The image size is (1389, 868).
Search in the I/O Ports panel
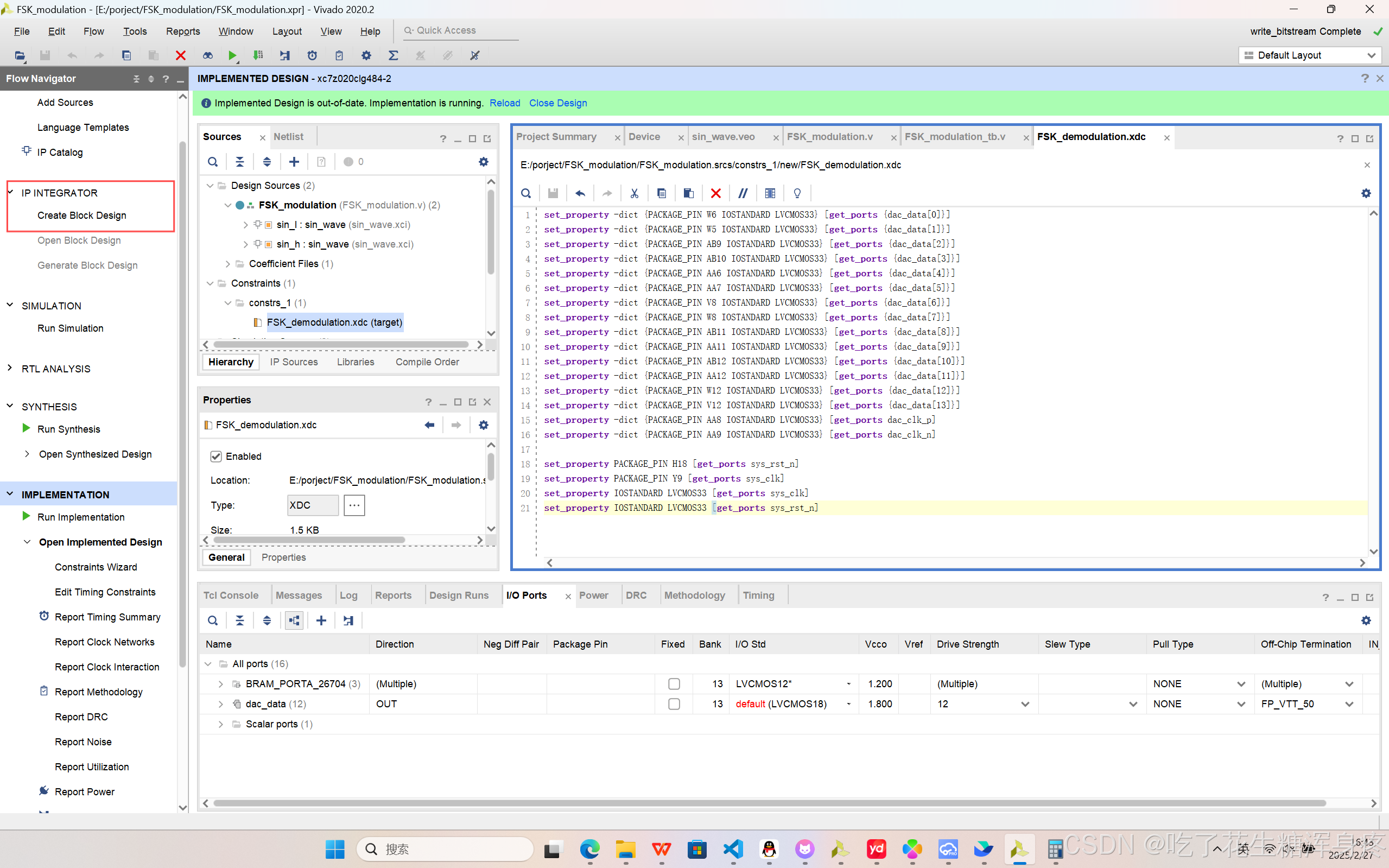point(213,620)
